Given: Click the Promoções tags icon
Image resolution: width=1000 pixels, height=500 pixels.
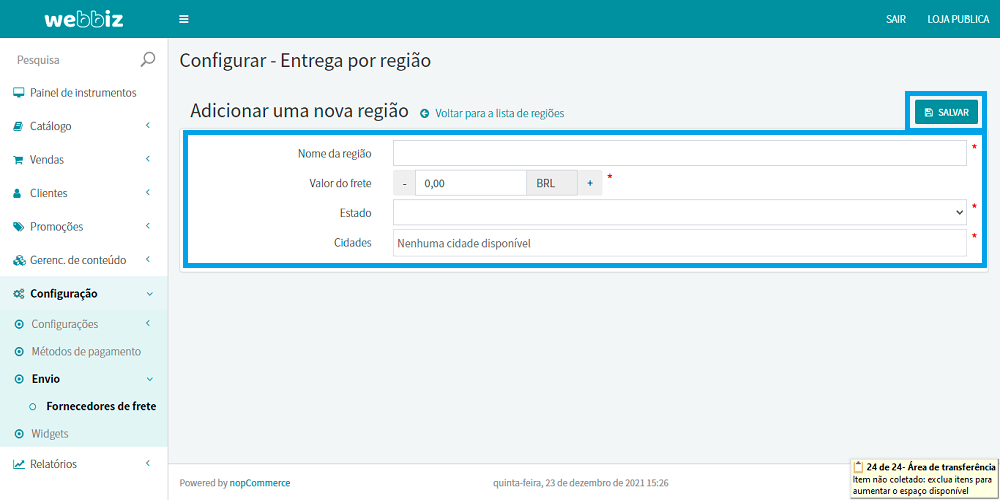Looking at the screenshot, I should 18,227.
